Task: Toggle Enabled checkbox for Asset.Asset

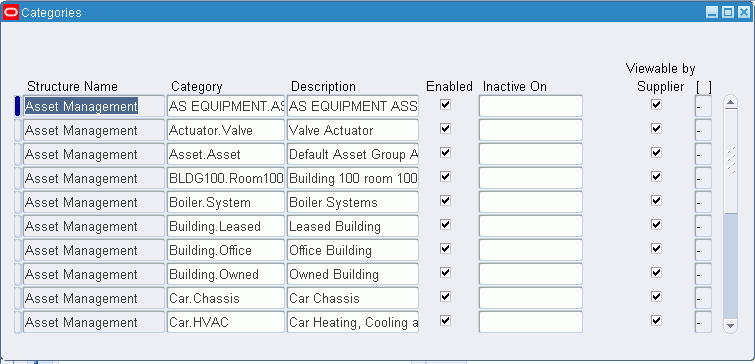Action: pyautogui.click(x=445, y=153)
